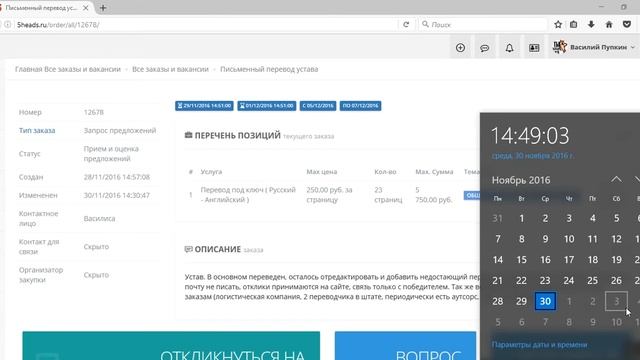640x360 pixels.
Task: Focus the Поиск search field
Action: [484, 24]
